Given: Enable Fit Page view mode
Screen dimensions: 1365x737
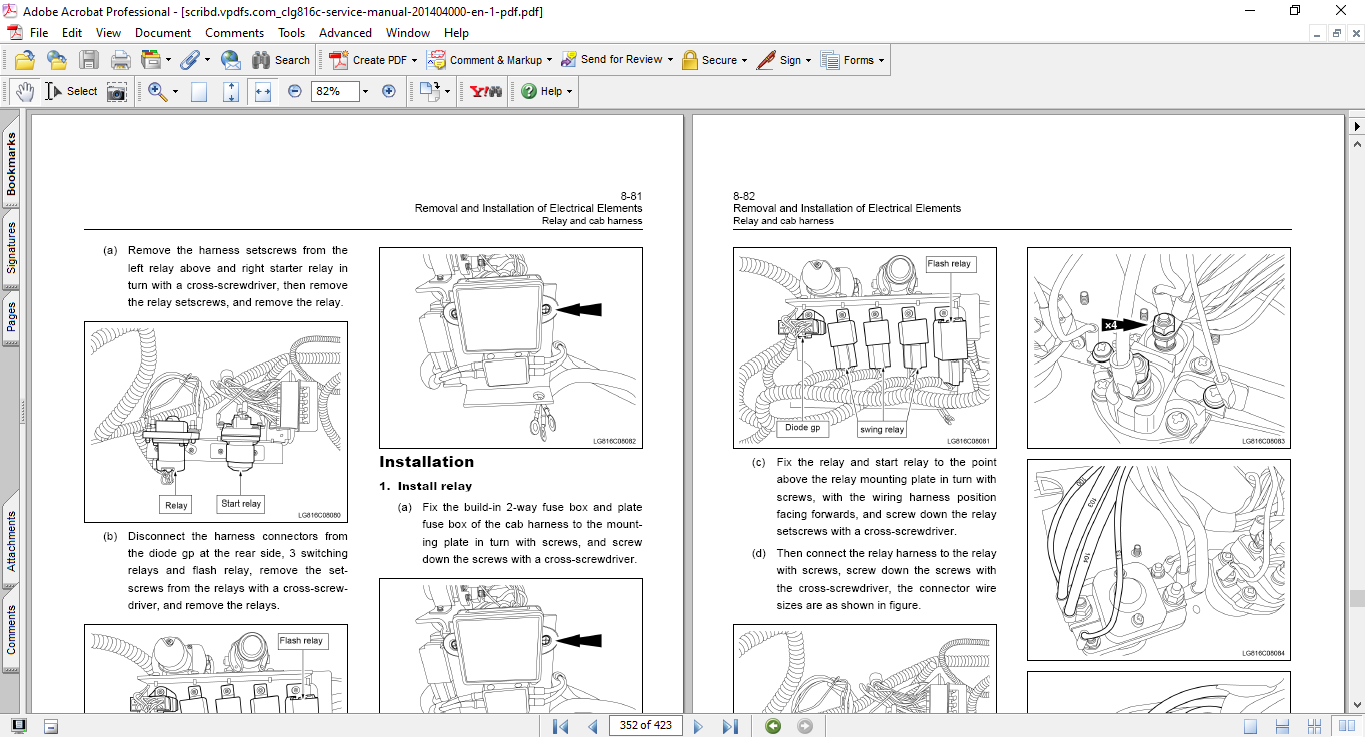Looking at the screenshot, I should tap(231, 91).
